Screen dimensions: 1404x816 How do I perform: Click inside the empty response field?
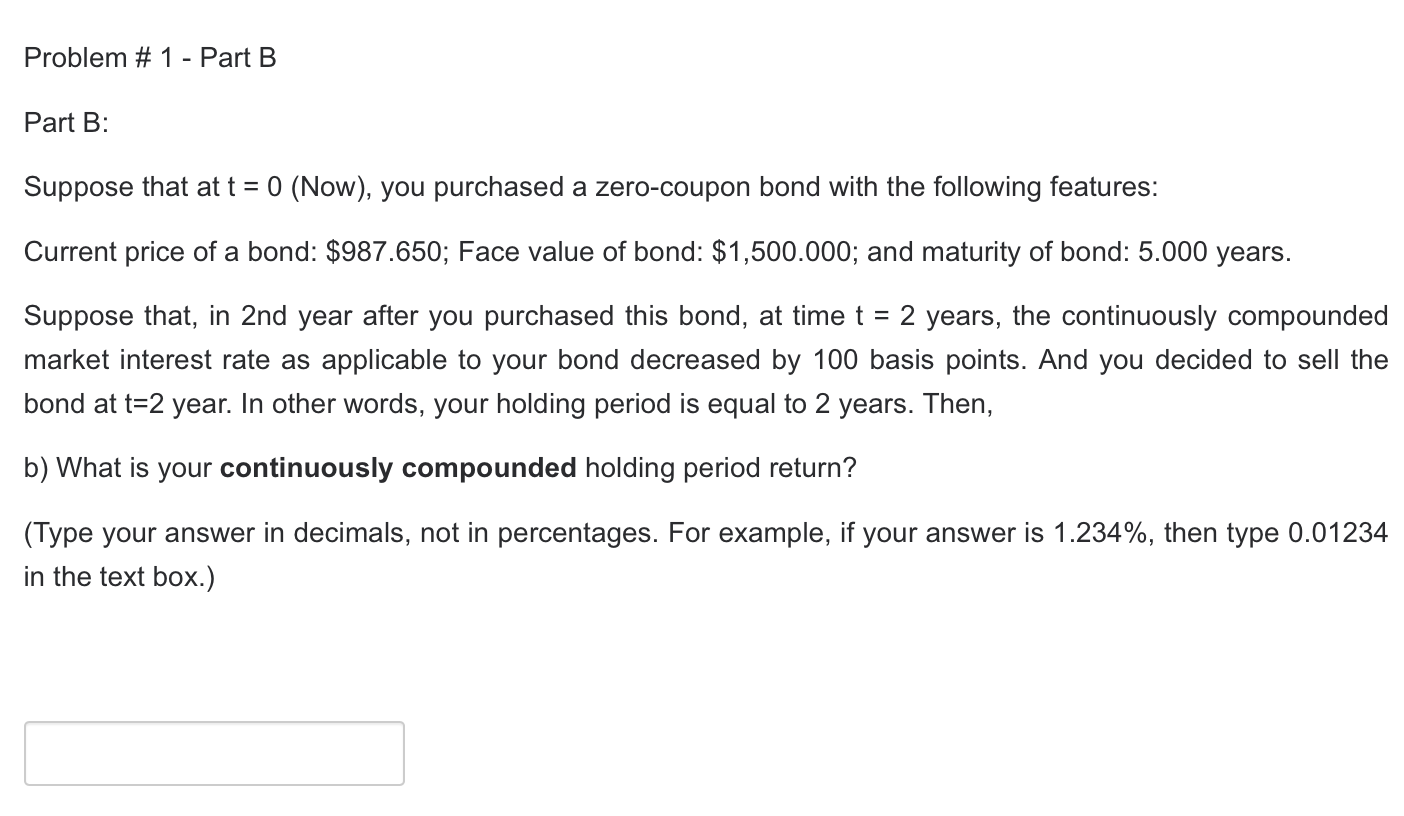coord(213,753)
